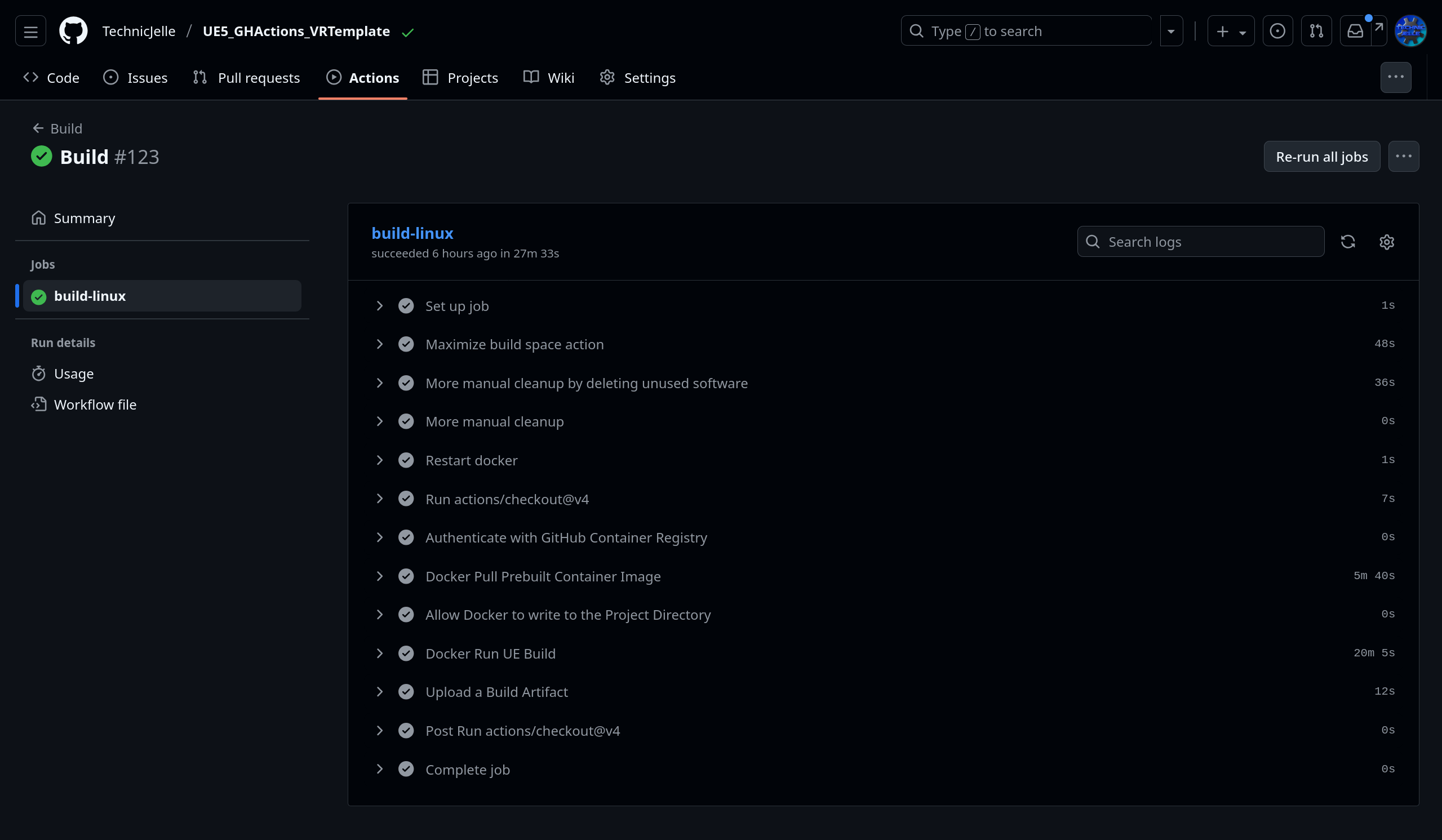Refresh the job logs with the re-run icon
Screen dimensions: 1442x840
pos(1347,242)
